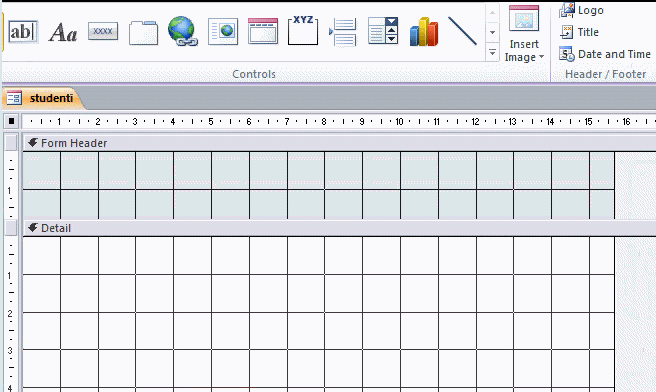Click the Insert Image picture icon
Viewport: 656px width, 392px height.
click(x=524, y=18)
